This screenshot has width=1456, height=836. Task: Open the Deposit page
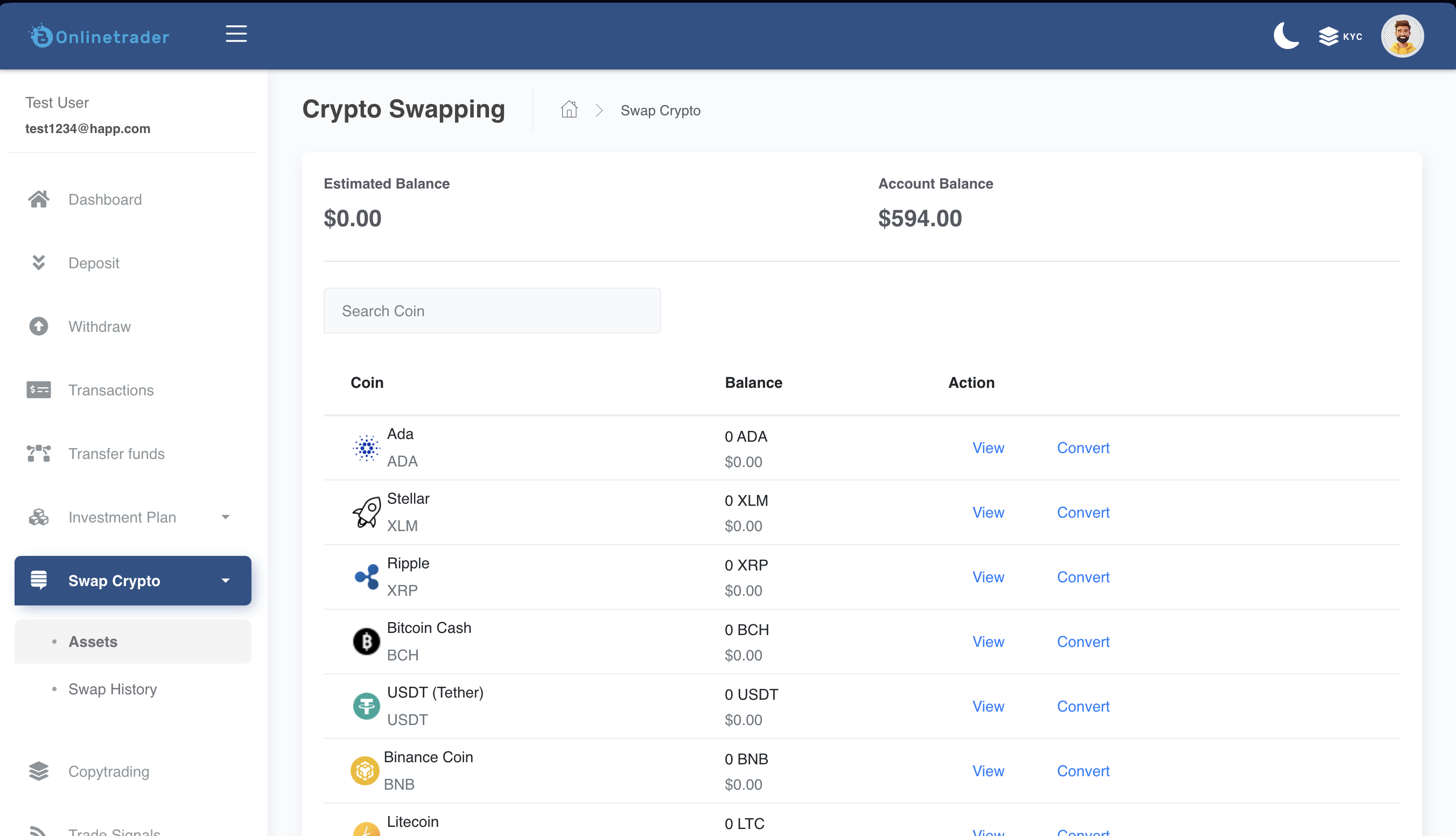[94, 263]
